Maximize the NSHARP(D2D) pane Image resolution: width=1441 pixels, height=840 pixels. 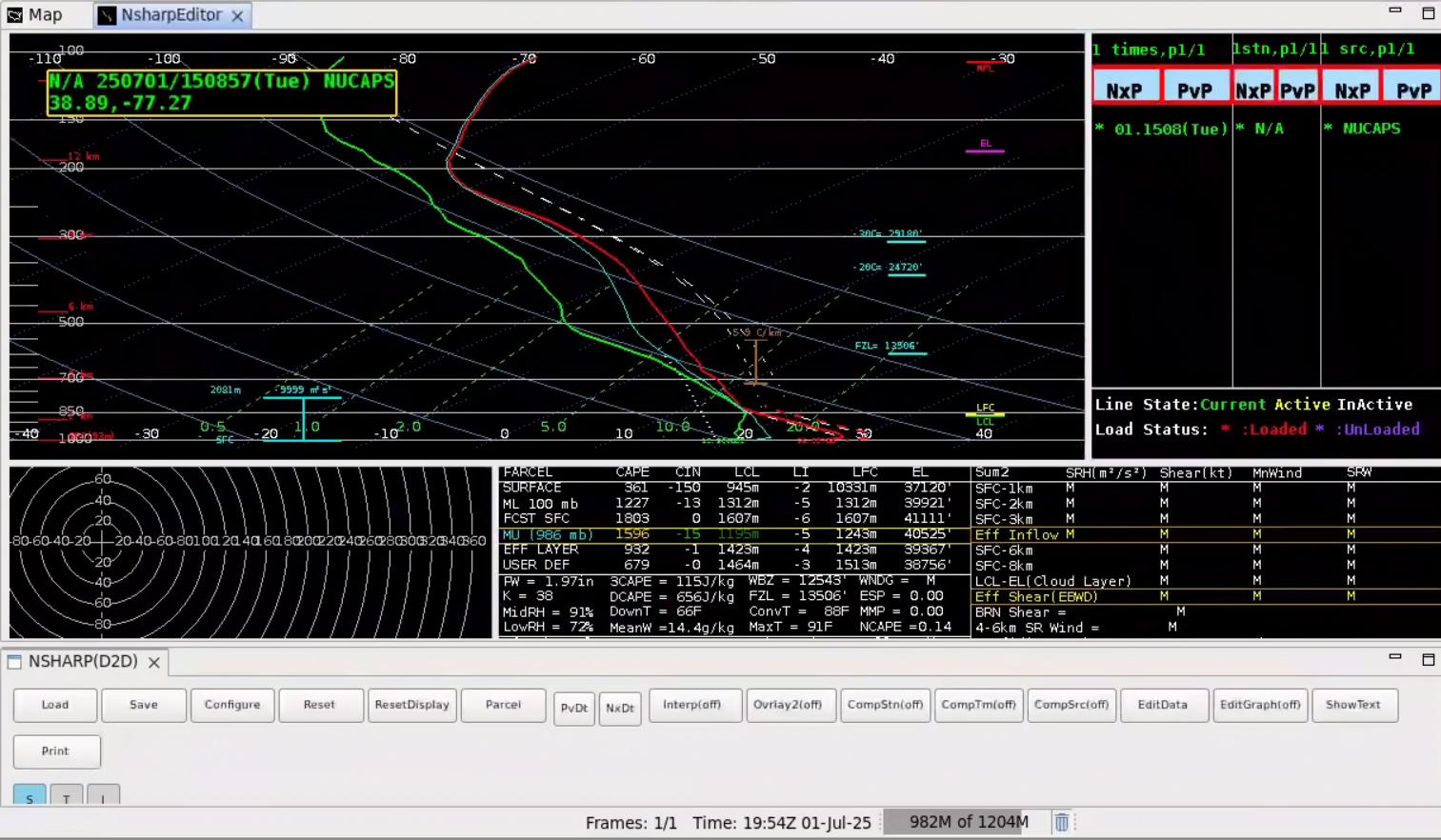pos(1428,659)
